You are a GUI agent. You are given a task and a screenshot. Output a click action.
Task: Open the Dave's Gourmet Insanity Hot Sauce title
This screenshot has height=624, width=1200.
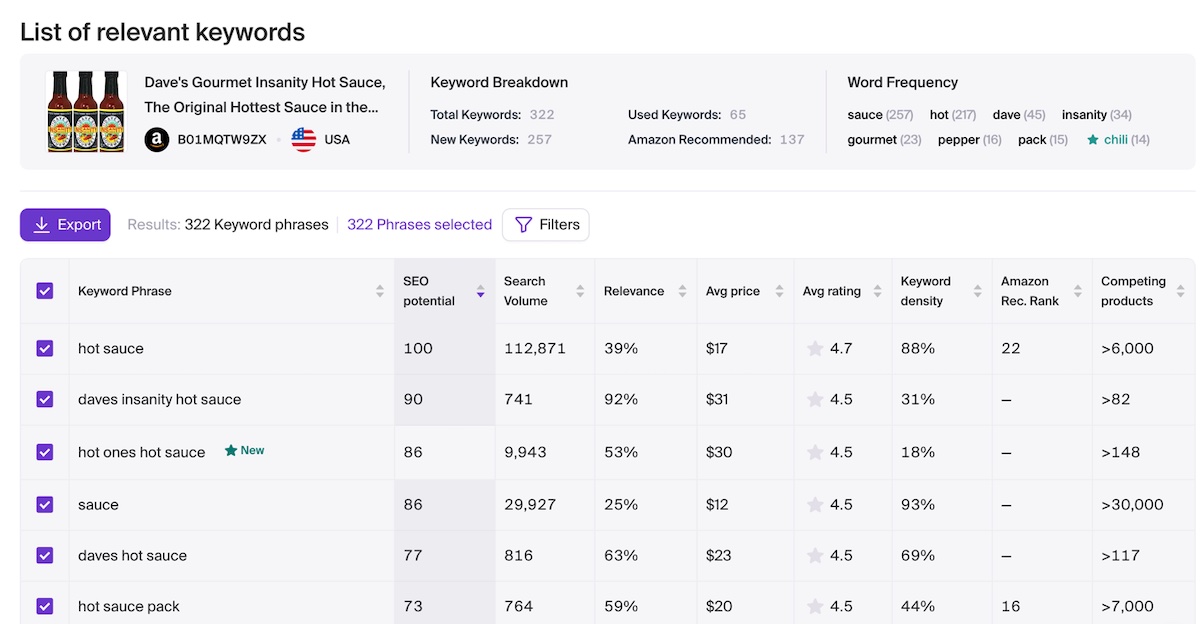coord(264,94)
